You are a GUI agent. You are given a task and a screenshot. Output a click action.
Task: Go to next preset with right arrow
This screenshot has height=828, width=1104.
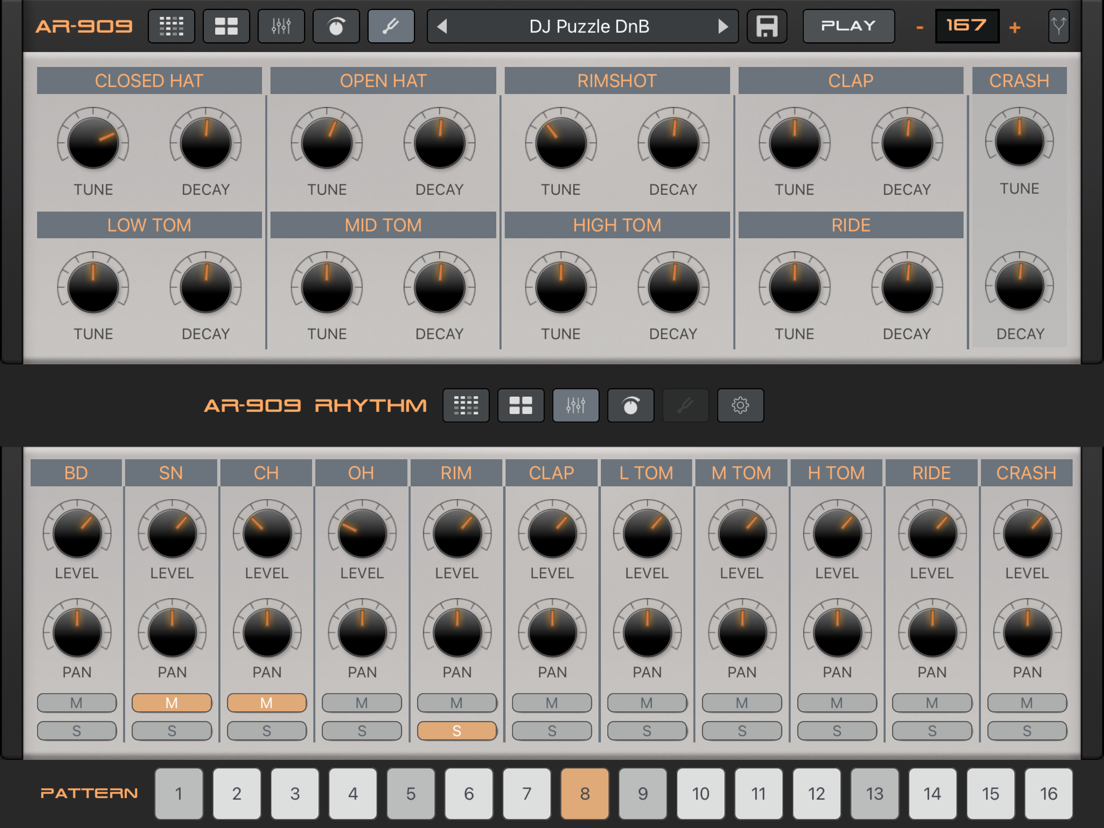click(722, 27)
